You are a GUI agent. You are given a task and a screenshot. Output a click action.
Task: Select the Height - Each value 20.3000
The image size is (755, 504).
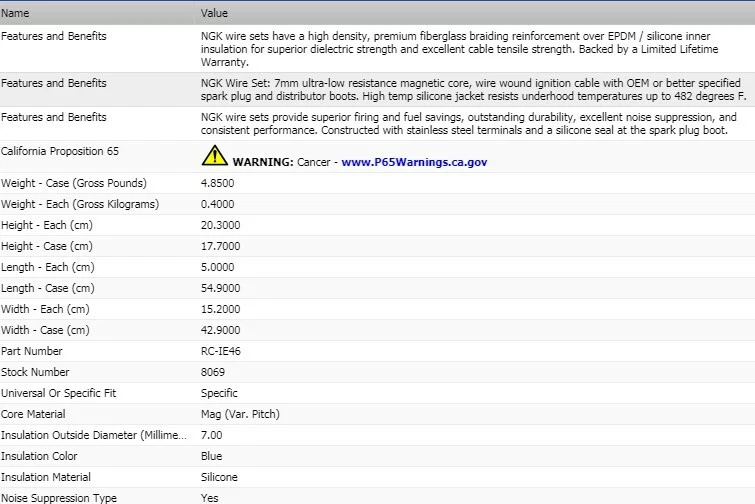click(221, 225)
